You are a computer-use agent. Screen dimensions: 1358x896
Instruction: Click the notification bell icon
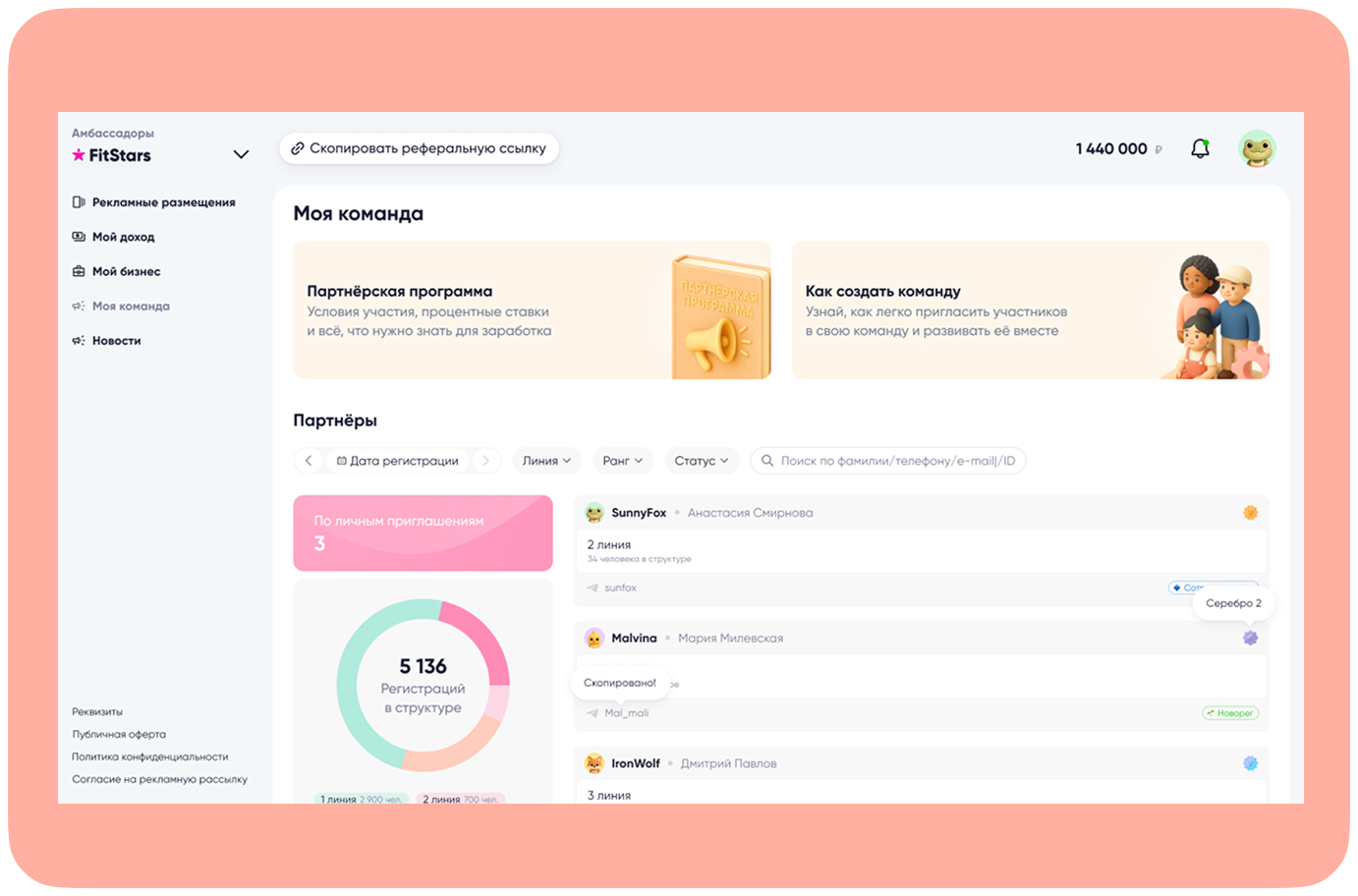[x=1200, y=148]
